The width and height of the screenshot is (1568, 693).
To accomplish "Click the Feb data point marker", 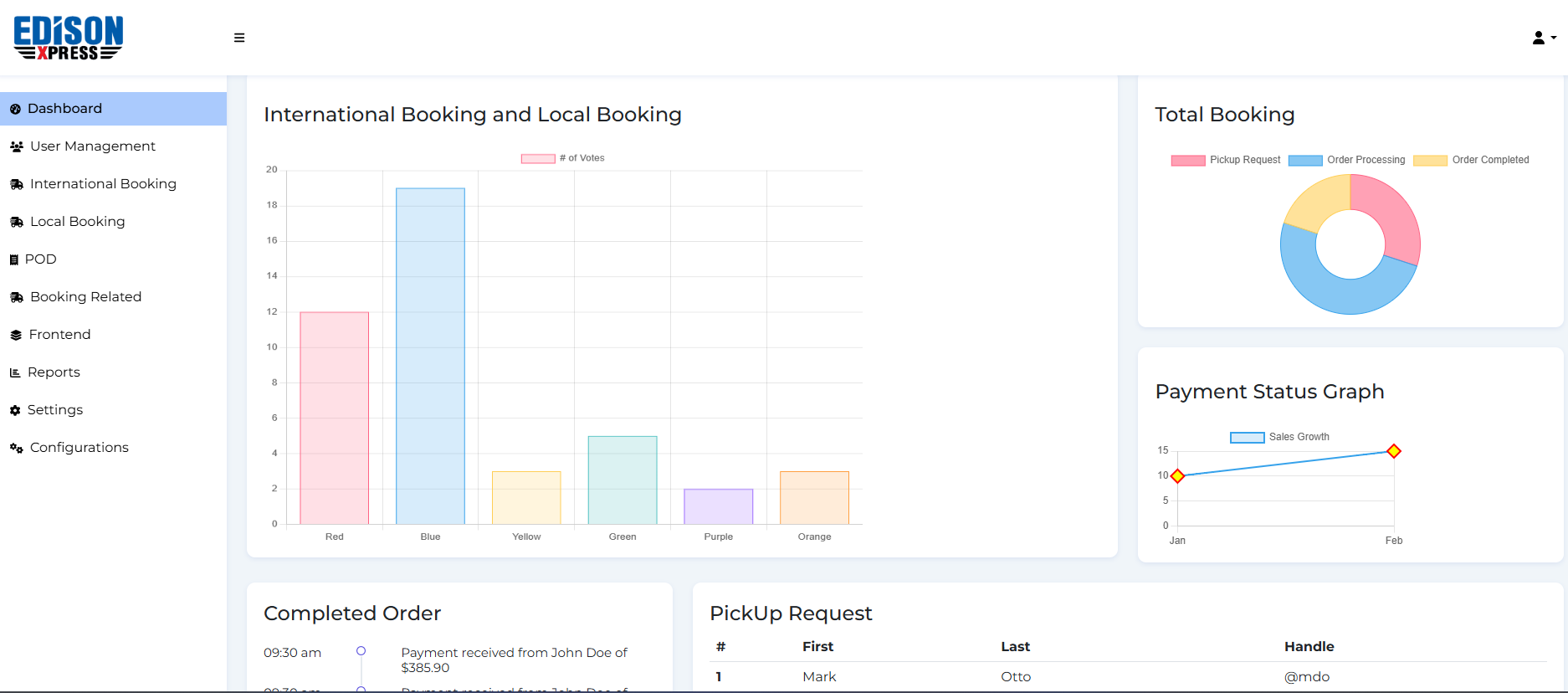I will pyautogui.click(x=1394, y=451).
